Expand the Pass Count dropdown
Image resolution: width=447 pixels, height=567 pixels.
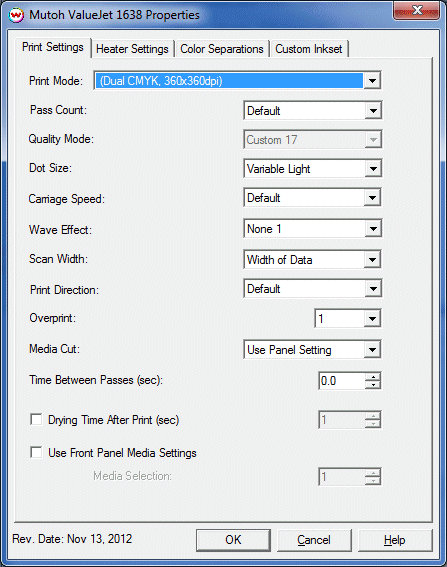click(312, 111)
